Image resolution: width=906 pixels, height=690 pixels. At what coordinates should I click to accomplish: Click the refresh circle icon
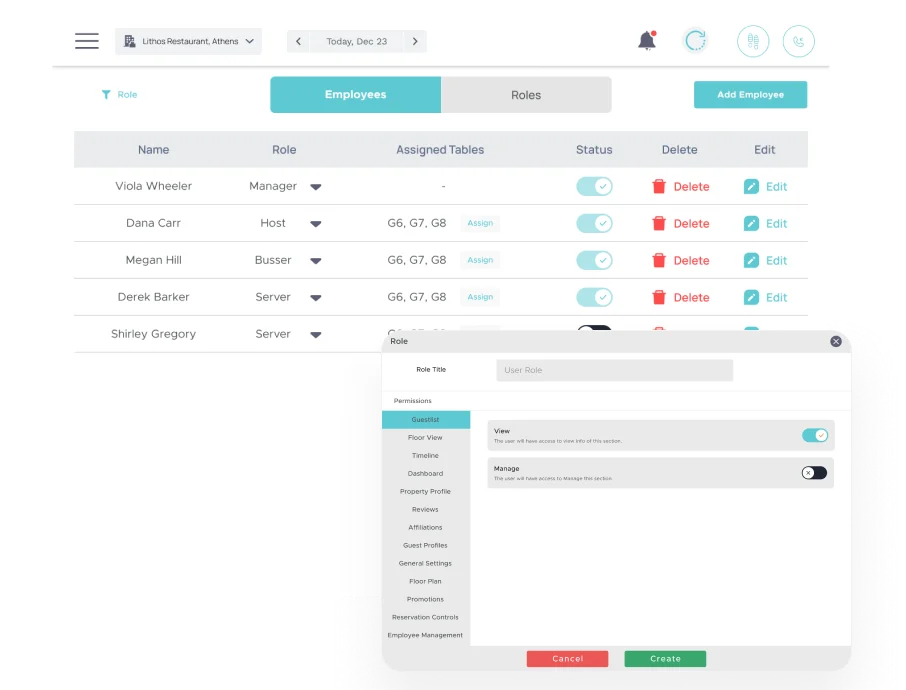tap(695, 41)
